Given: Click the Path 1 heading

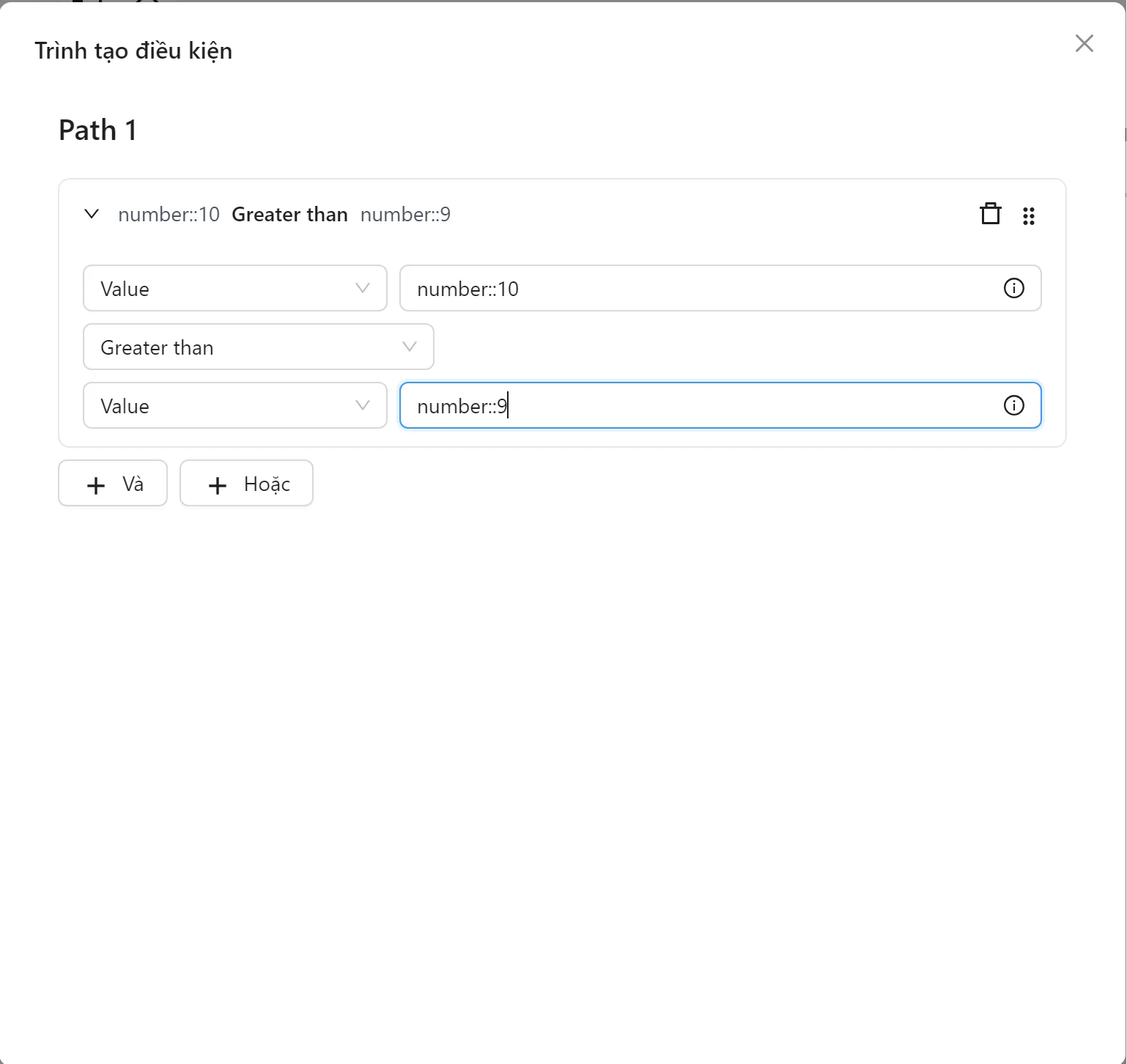Looking at the screenshot, I should (97, 130).
